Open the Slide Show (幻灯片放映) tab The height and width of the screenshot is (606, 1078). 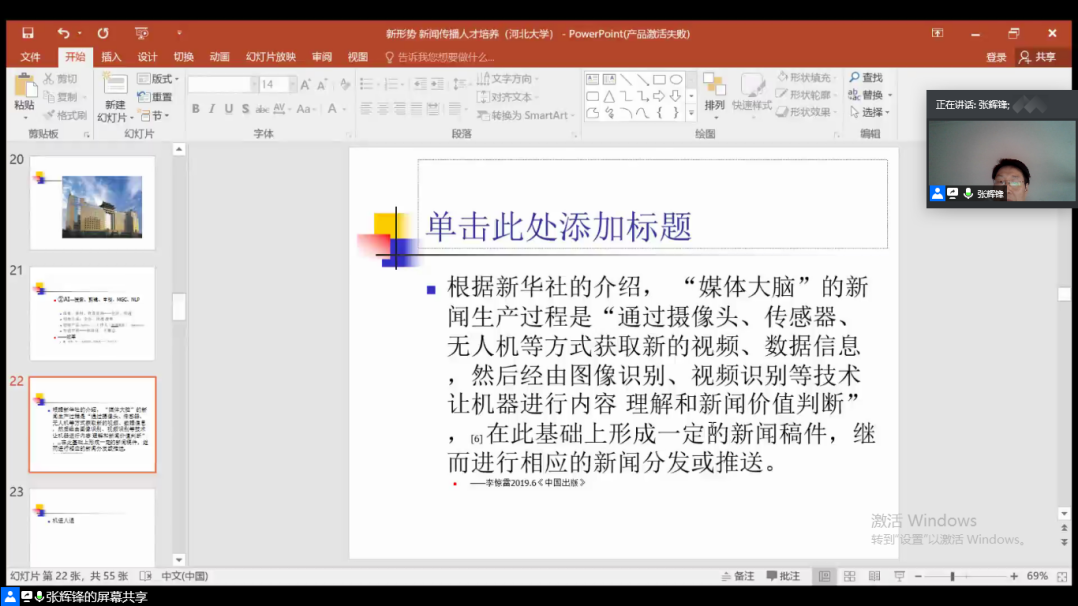(x=271, y=57)
